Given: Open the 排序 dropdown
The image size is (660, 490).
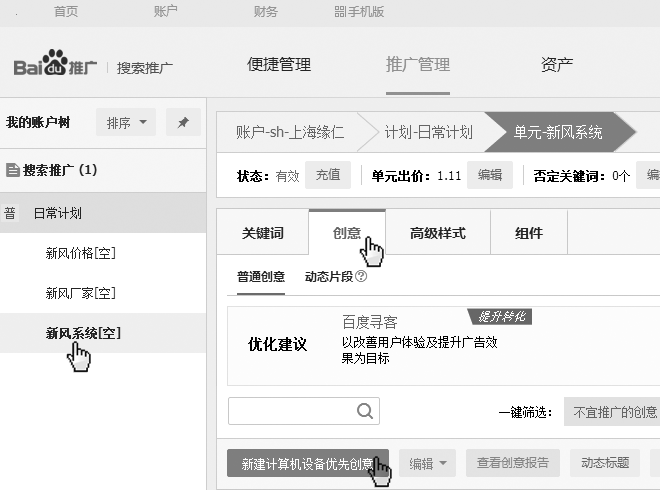Looking at the screenshot, I should 126,123.
